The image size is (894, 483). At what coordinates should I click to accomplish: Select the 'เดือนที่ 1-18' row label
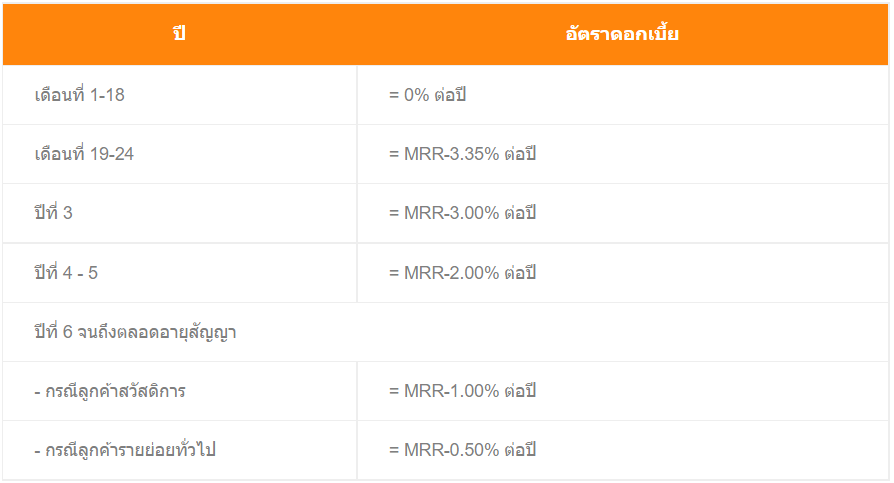click(x=79, y=95)
